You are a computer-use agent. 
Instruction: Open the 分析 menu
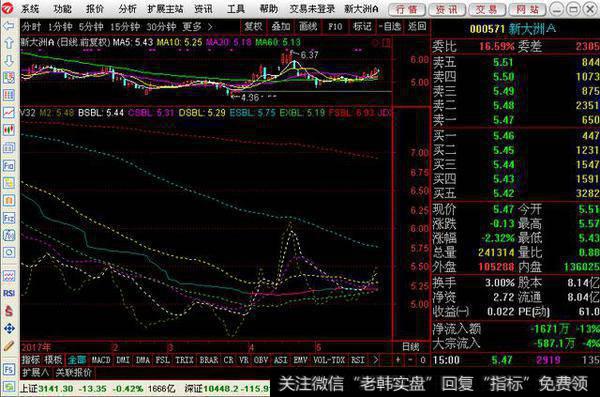coord(127,8)
